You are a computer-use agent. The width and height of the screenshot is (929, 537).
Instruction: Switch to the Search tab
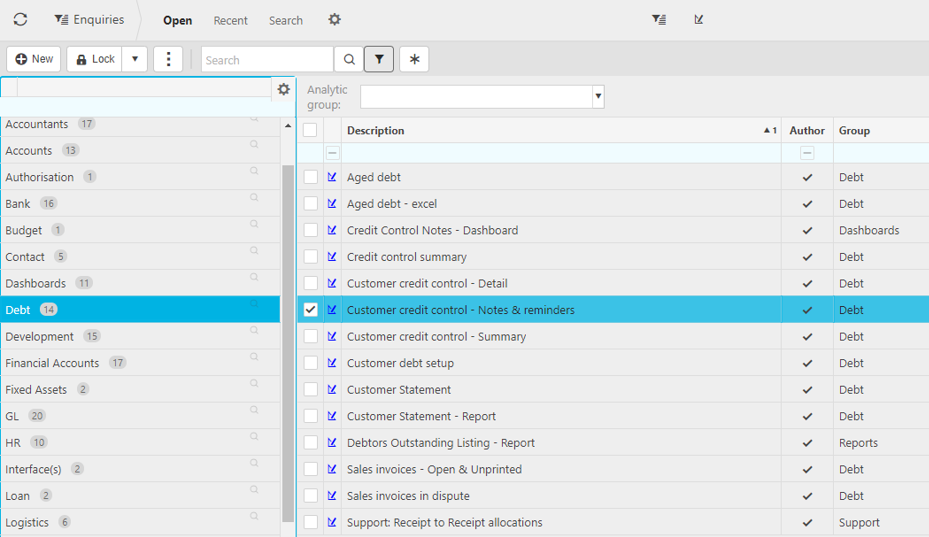(285, 20)
